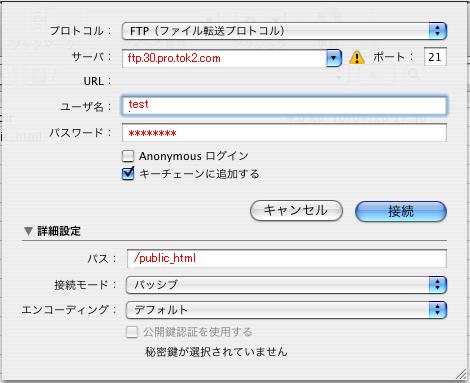The height and width of the screenshot is (383, 470).
Task: Click the server field ftp.30.pro.tok2.com
Action: pos(224,58)
